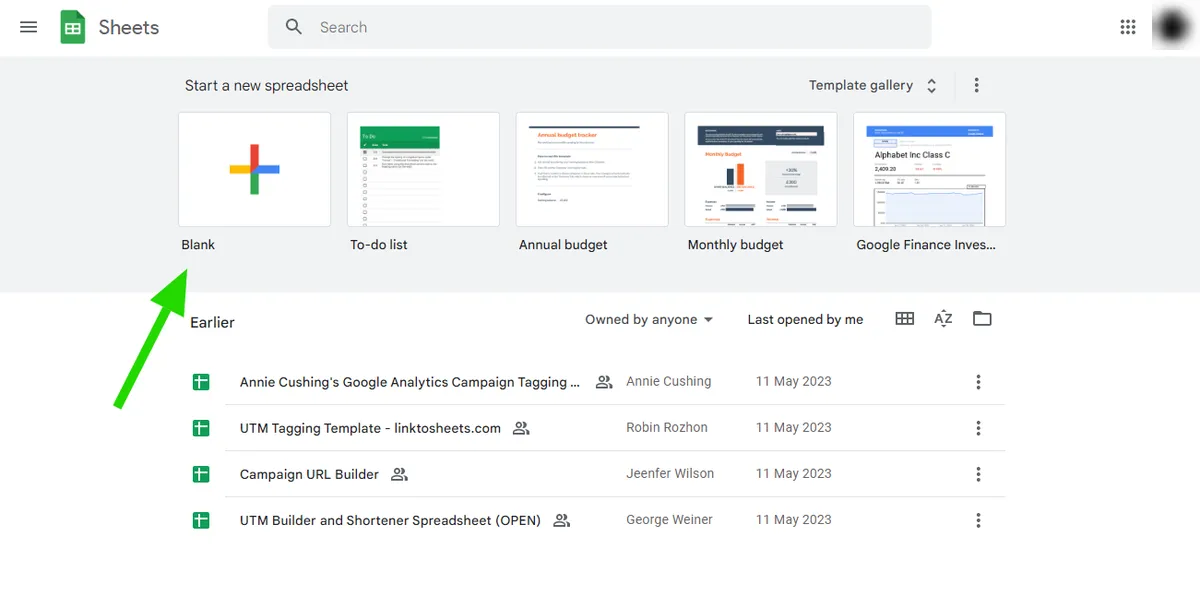Open the To-do list template

click(x=423, y=170)
